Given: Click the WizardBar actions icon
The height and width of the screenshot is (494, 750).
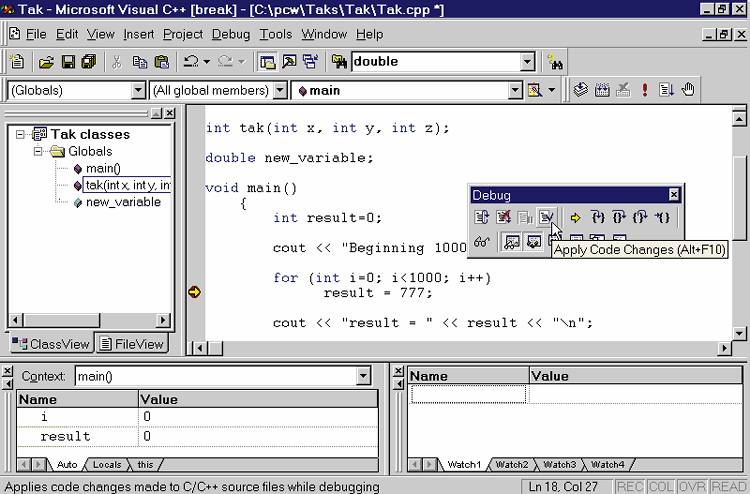Looking at the screenshot, I should point(534,90).
